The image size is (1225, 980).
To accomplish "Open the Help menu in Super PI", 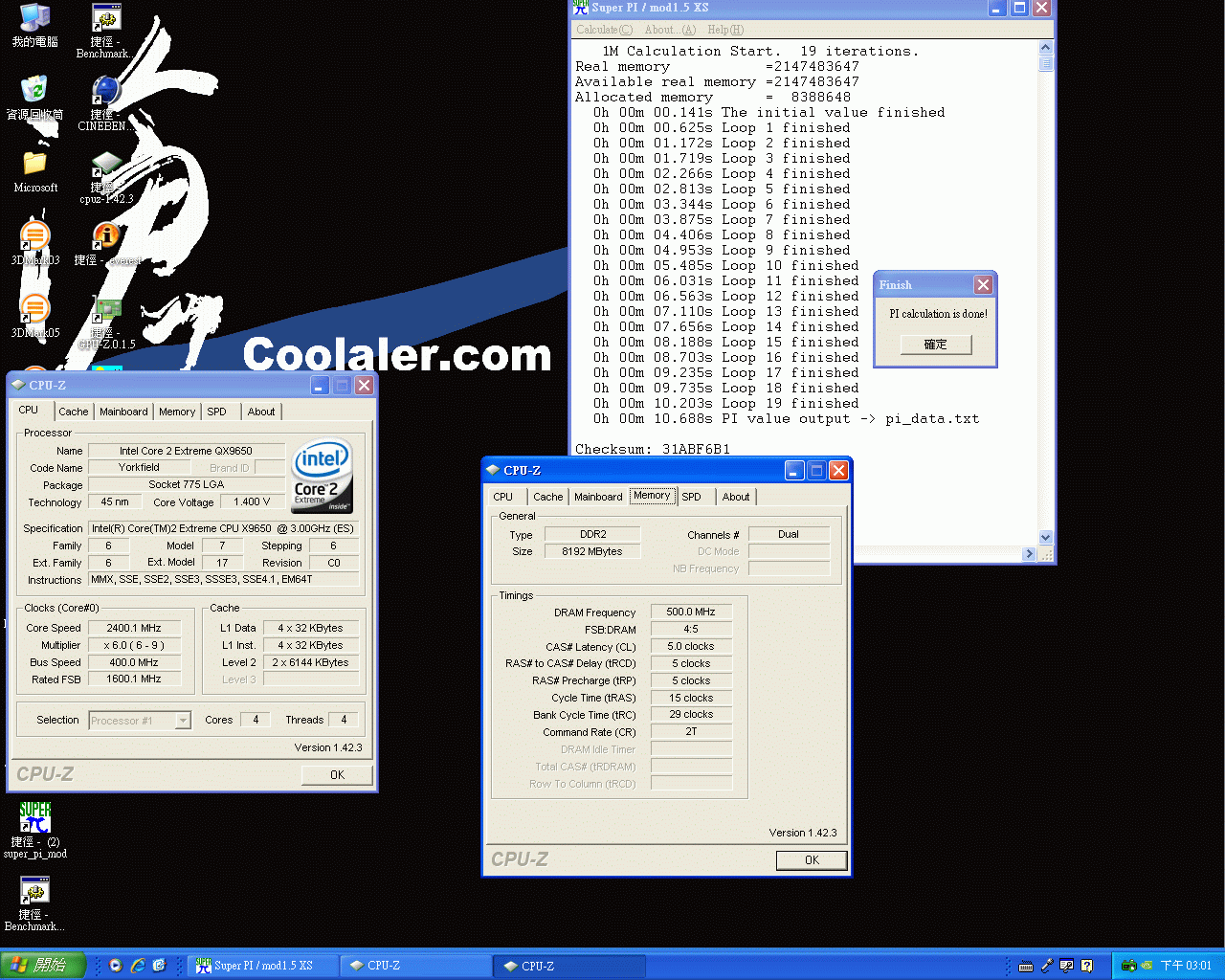I will pyautogui.click(x=725, y=30).
